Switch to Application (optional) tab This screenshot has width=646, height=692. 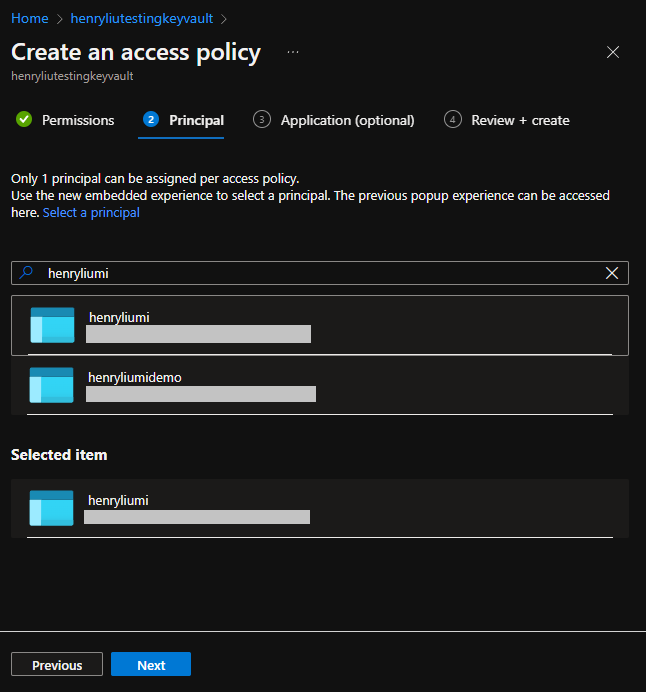(334, 120)
